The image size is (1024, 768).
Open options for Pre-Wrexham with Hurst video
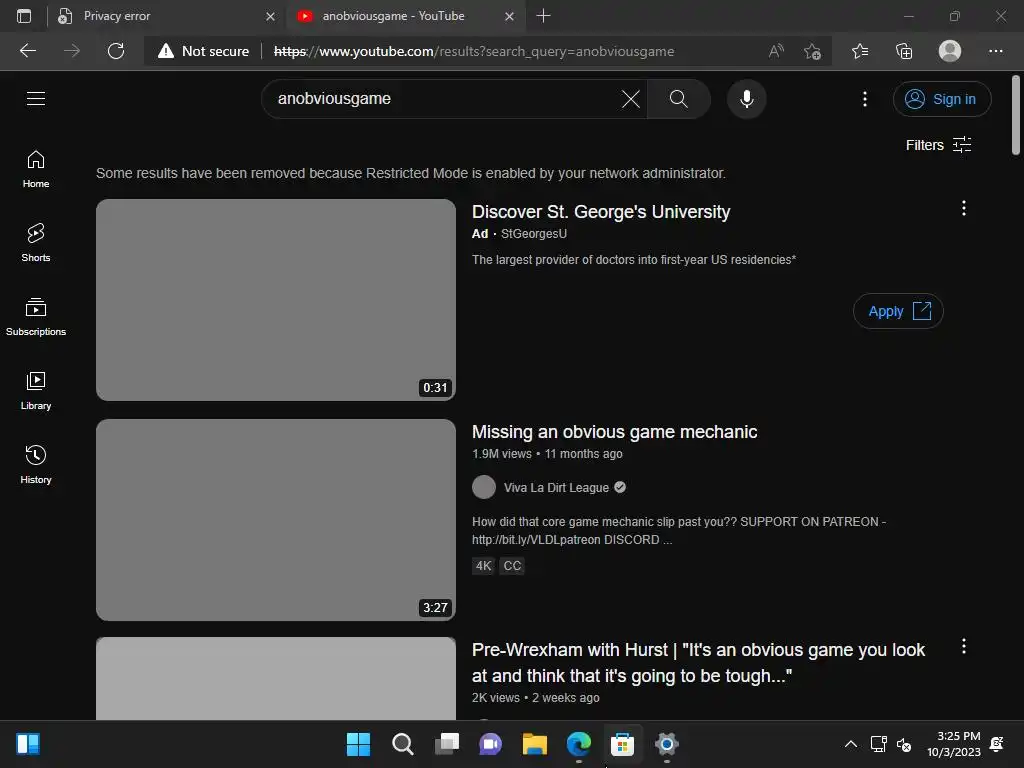tap(963, 647)
